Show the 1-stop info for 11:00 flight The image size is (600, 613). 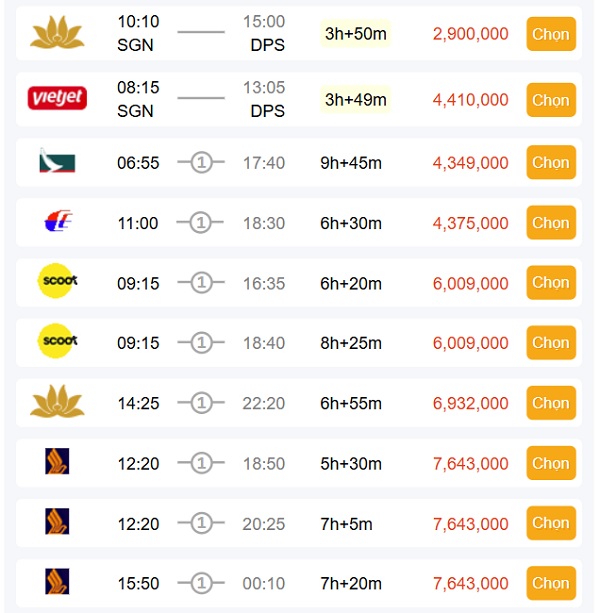coord(201,223)
